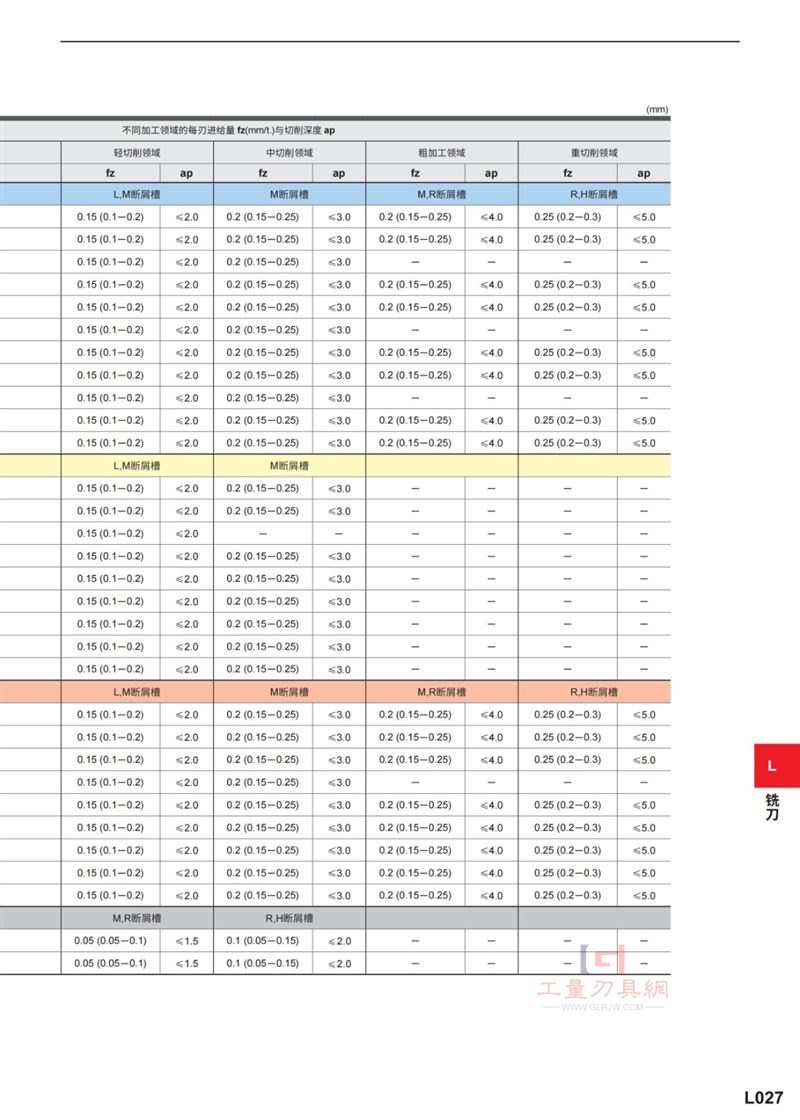
Task: Click 0.1 (0.05–0.15) in the last table row
Action: 263,964
